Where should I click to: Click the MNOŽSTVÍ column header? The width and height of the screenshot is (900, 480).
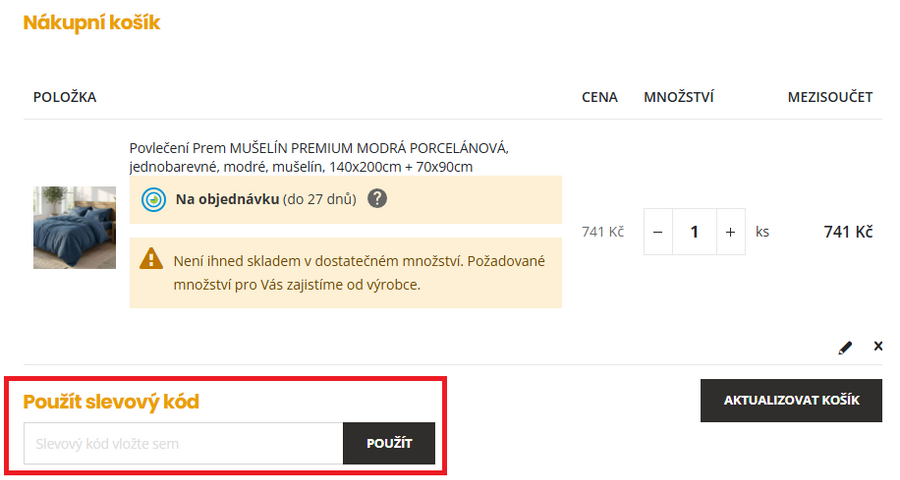(x=678, y=97)
